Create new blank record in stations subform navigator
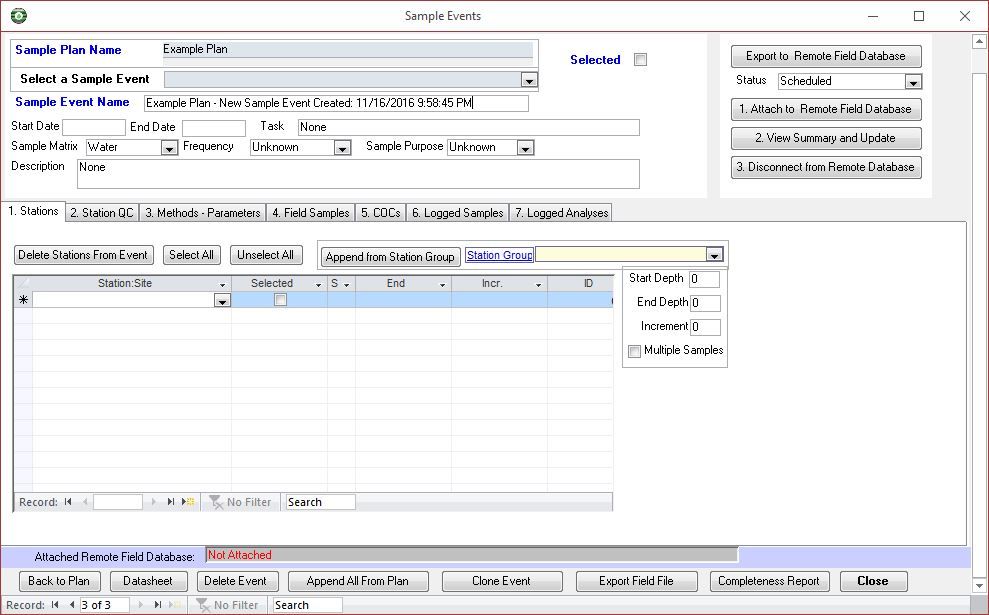 click(188, 502)
